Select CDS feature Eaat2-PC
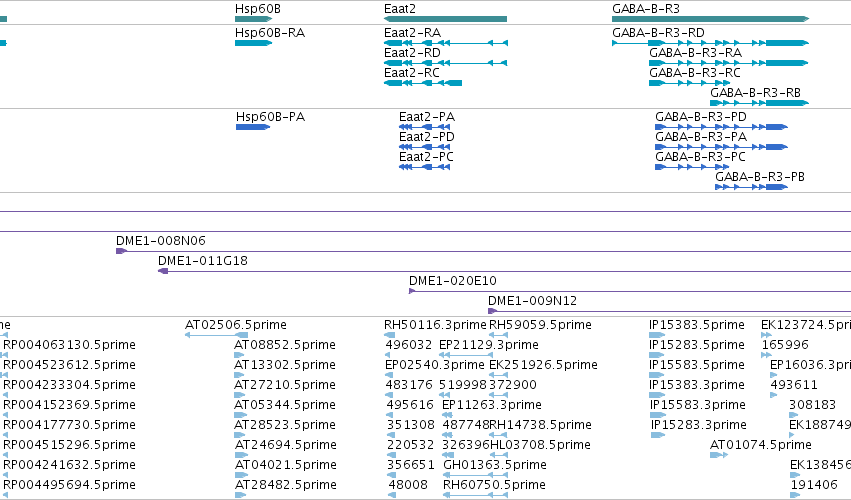851x500 pixels. click(x=426, y=157)
